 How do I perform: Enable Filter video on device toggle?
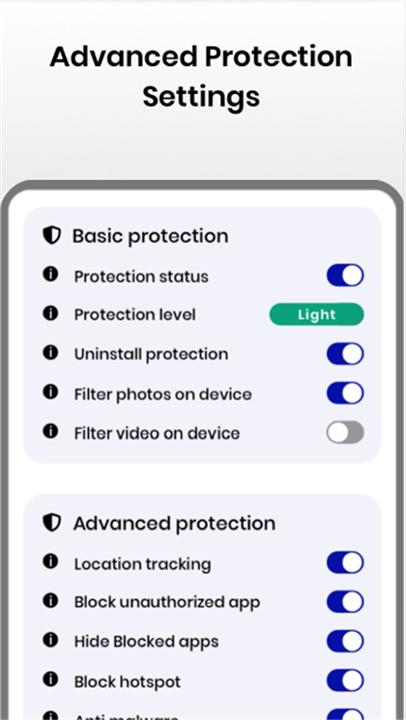345,433
